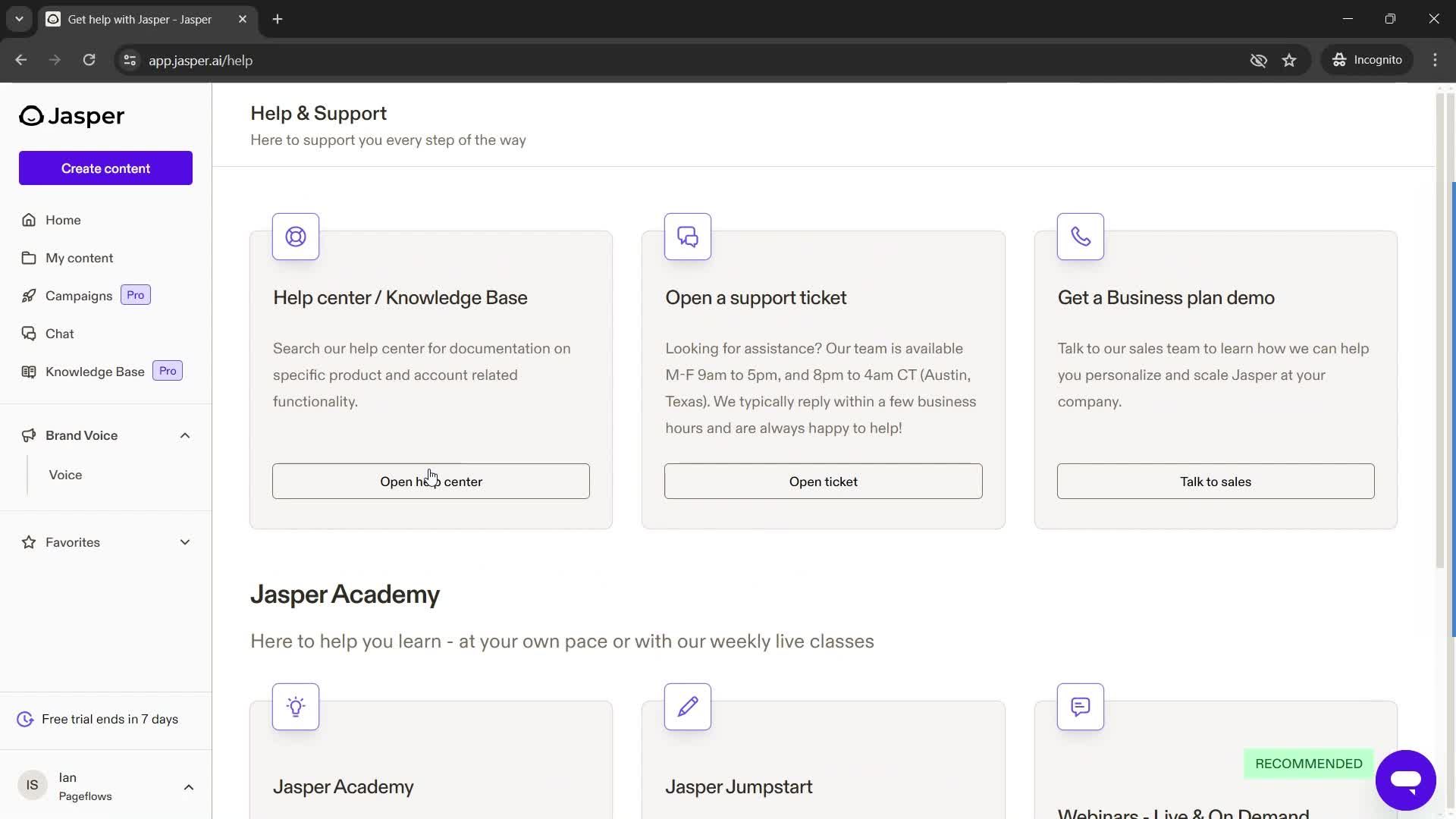Viewport: 1456px width, 819px height.
Task: Click the Open ticket button
Action: 823,481
